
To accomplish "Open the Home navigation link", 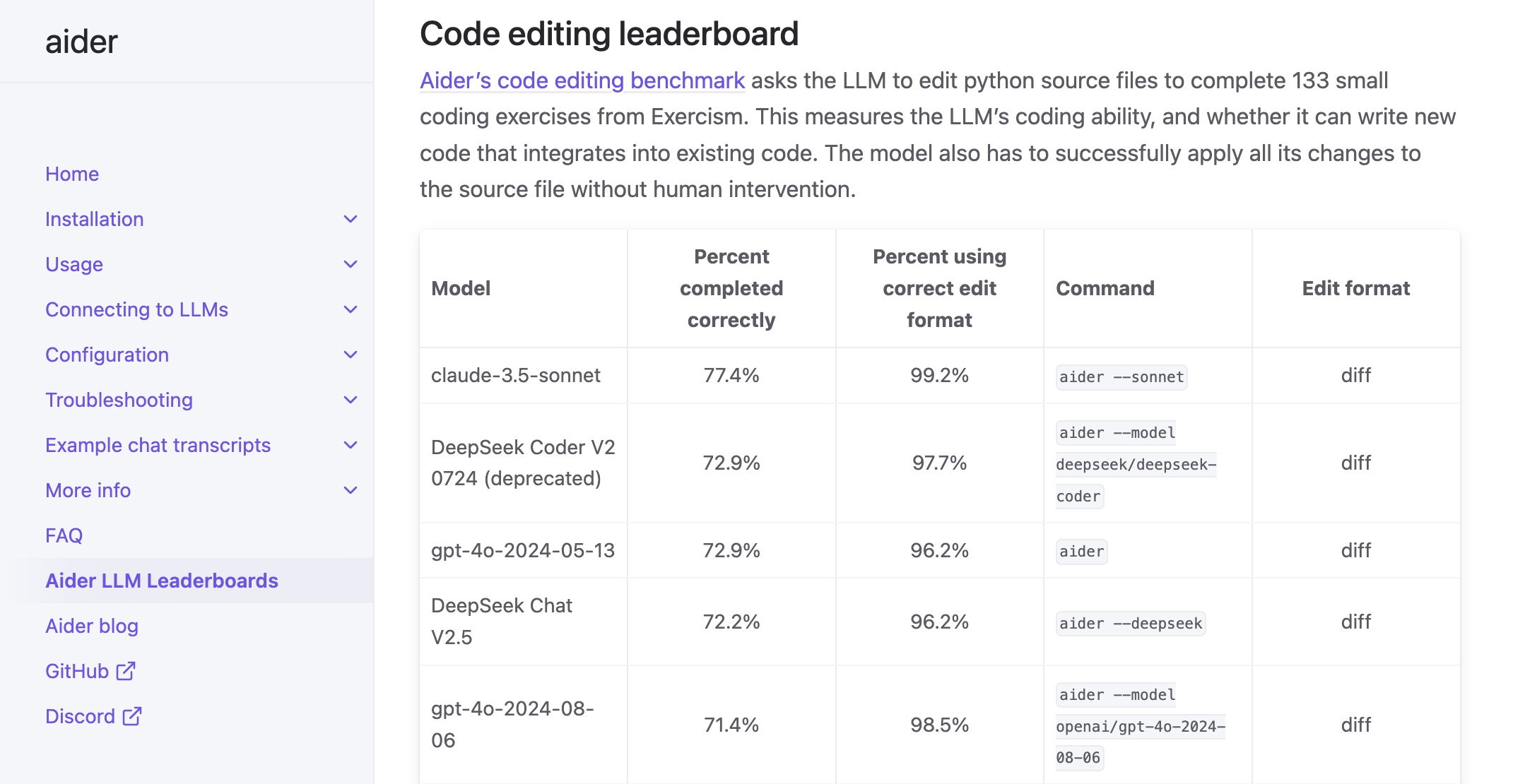I will click(x=72, y=174).
